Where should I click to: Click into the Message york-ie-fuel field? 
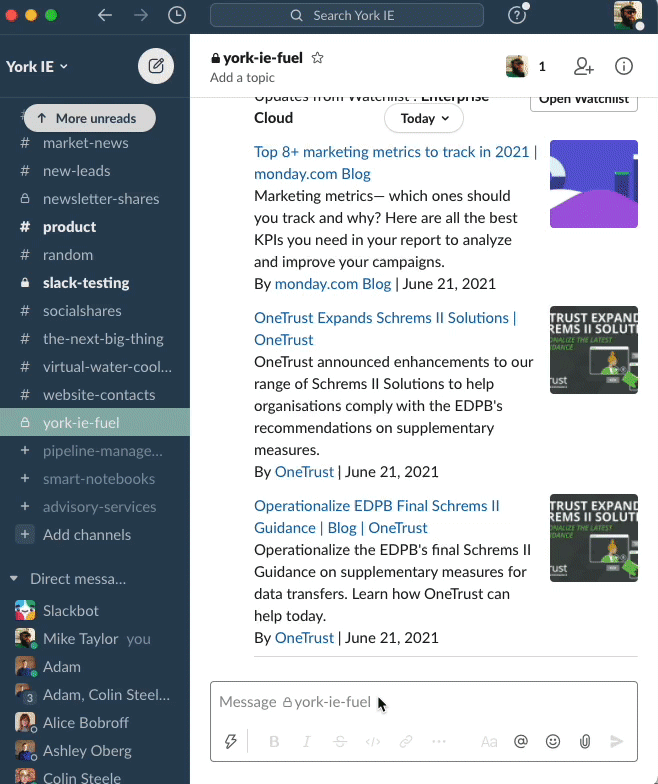(x=424, y=702)
